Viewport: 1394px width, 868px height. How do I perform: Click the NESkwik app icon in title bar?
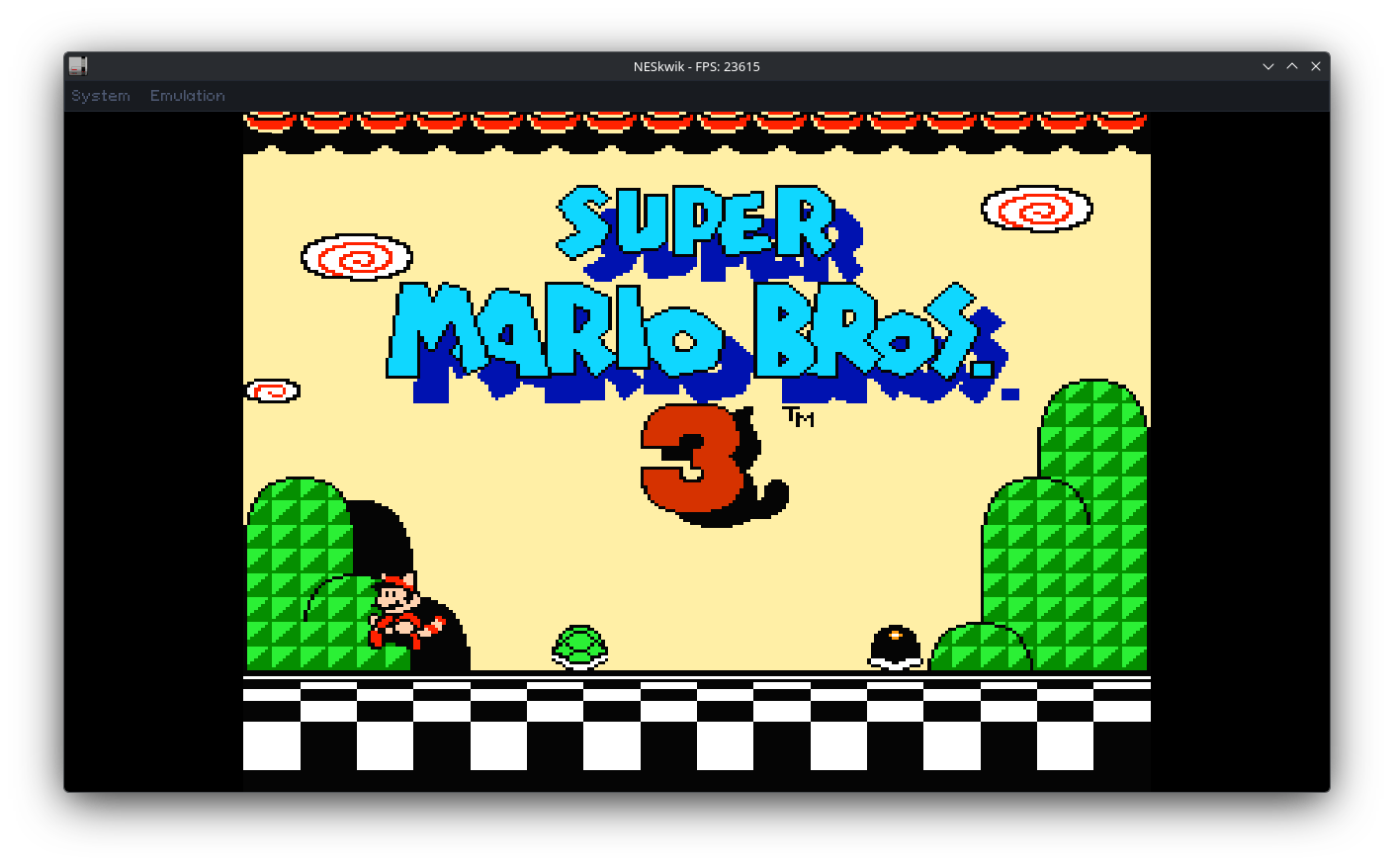78,66
